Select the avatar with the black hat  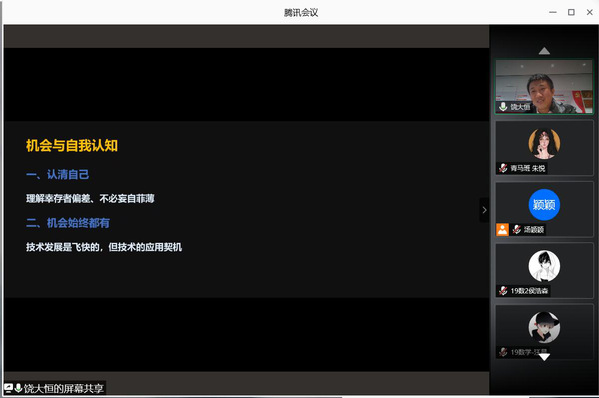point(544,327)
